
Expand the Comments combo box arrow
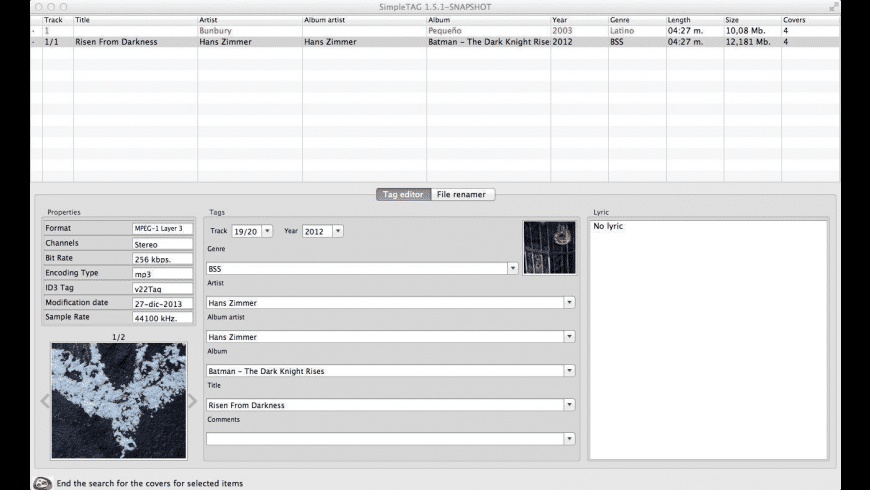click(569, 438)
